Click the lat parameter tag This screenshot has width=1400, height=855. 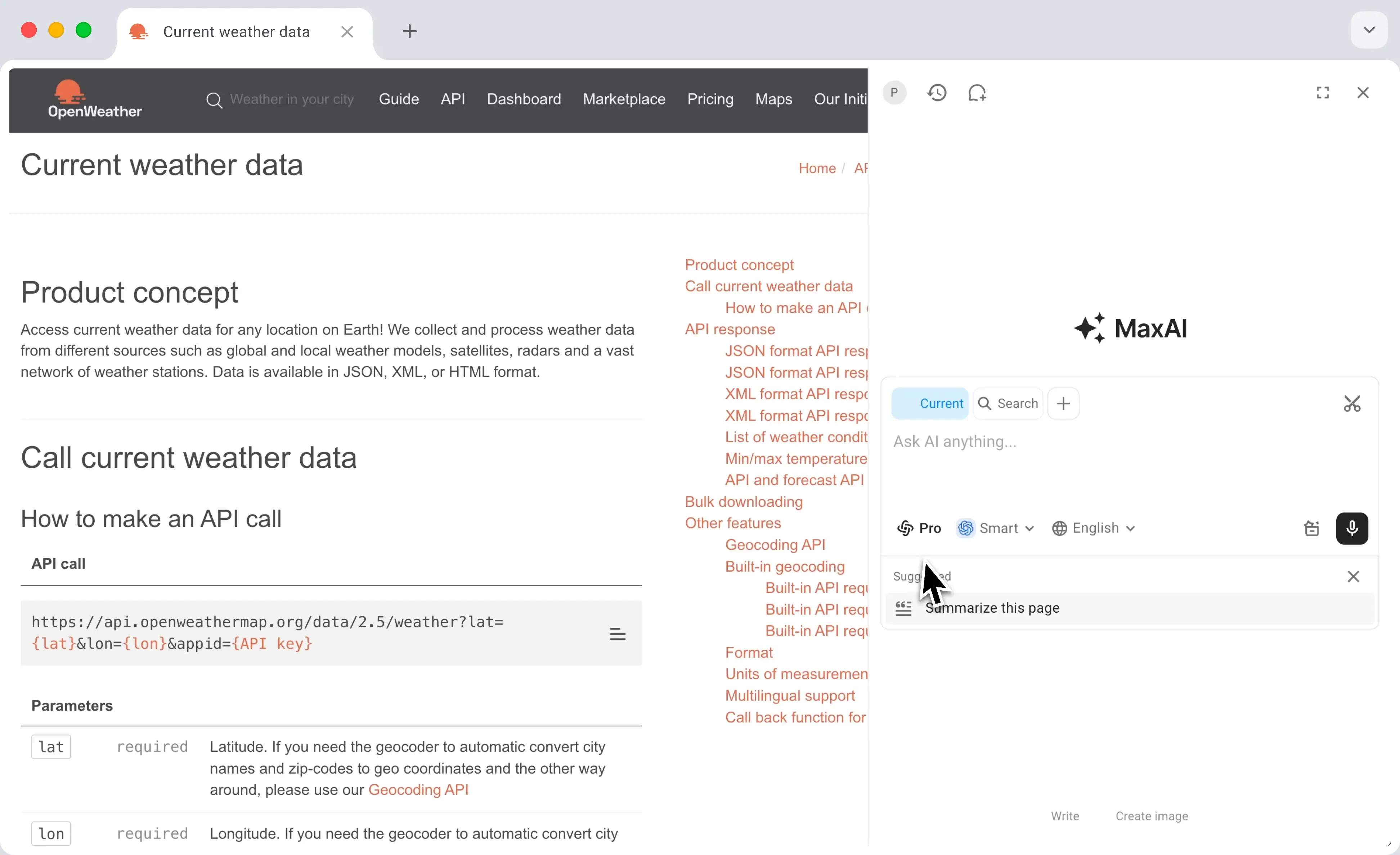[51, 747]
